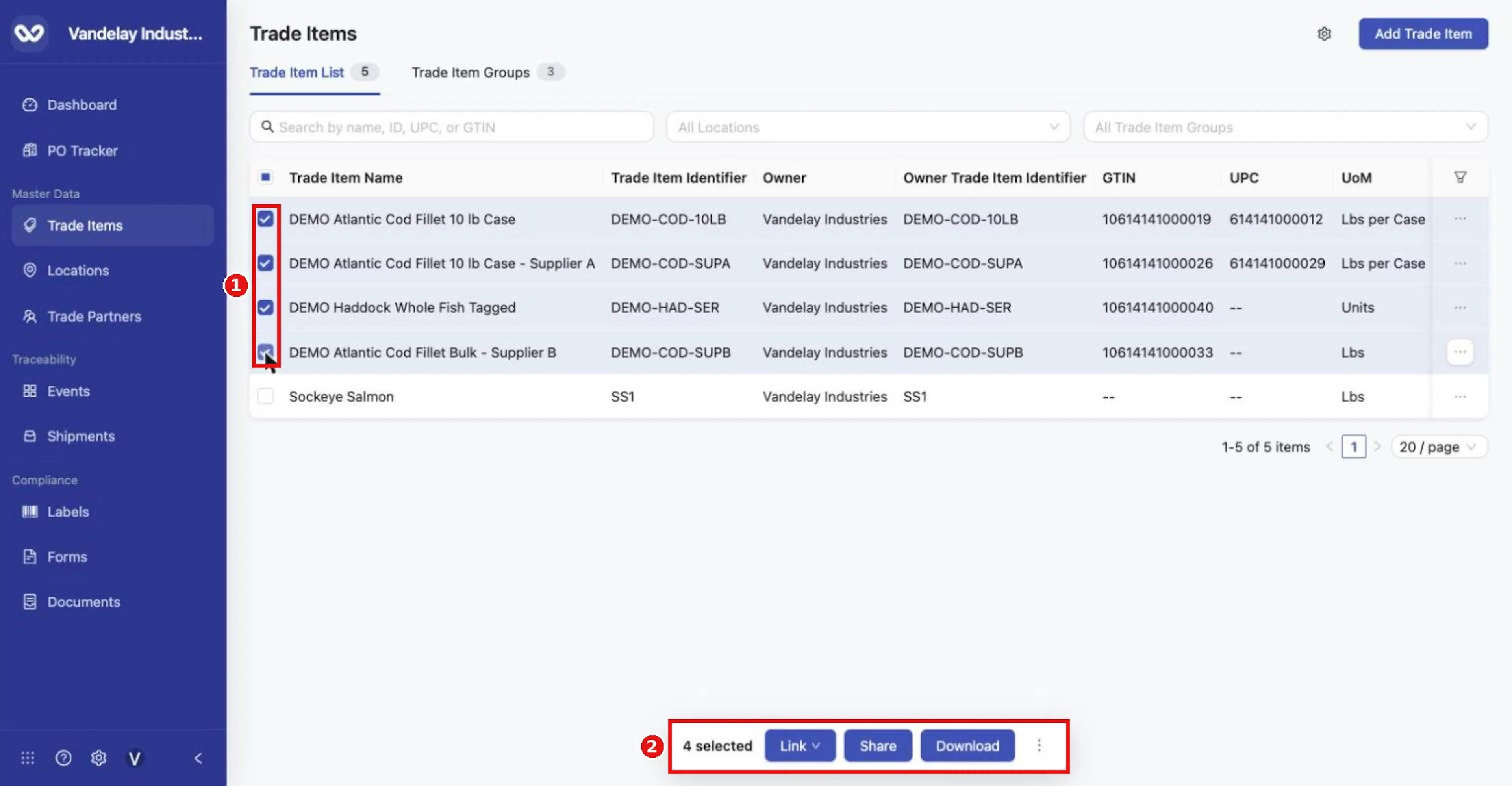1512x786 pixels.
Task: Open the V user avatar menu
Action: click(x=134, y=758)
